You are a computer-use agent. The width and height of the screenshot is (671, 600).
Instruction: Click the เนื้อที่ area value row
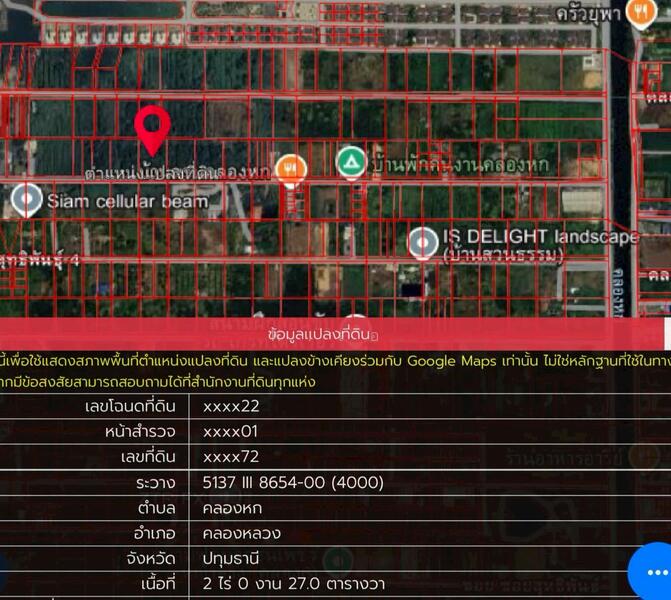point(293,583)
